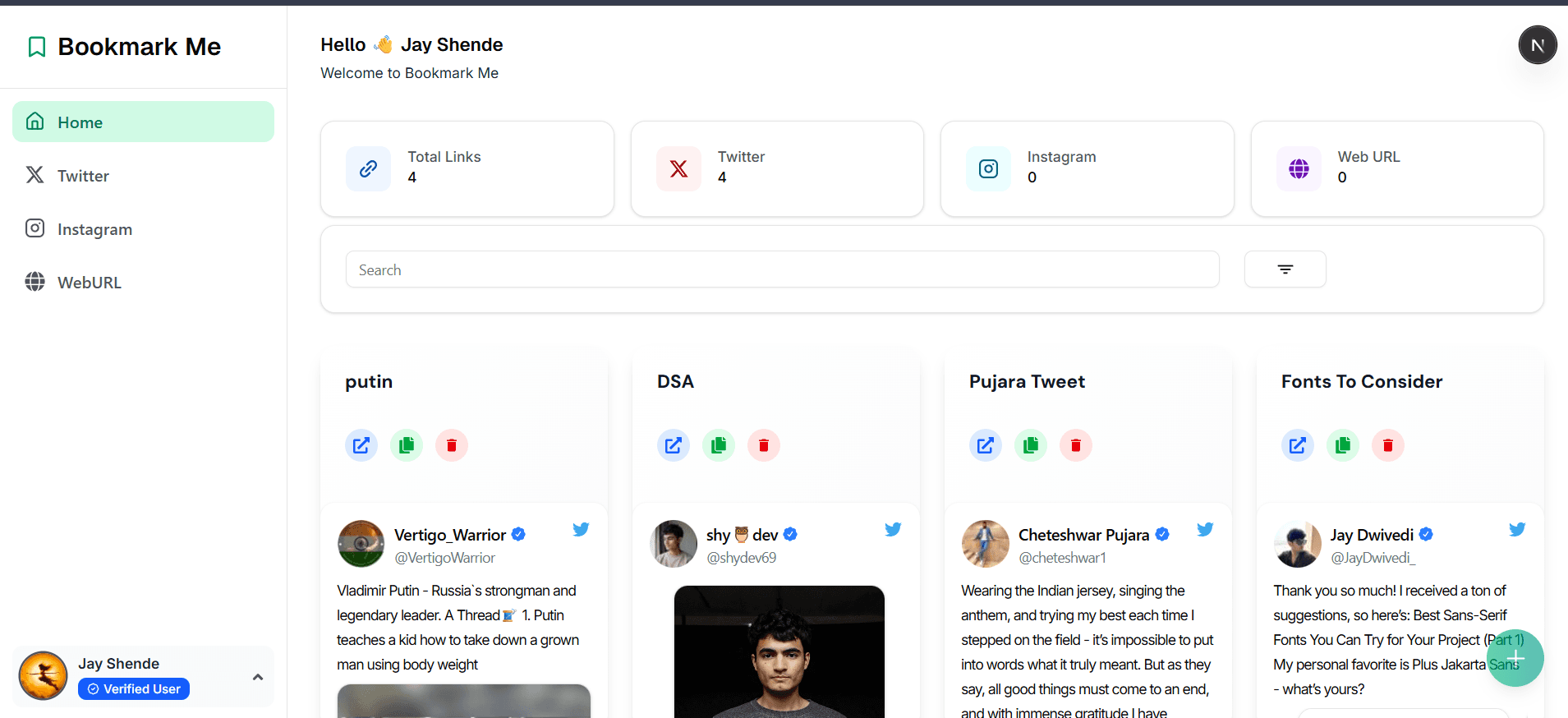Copy the DSA bookmark link
The image size is (1568, 718).
[x=719, y=445]
